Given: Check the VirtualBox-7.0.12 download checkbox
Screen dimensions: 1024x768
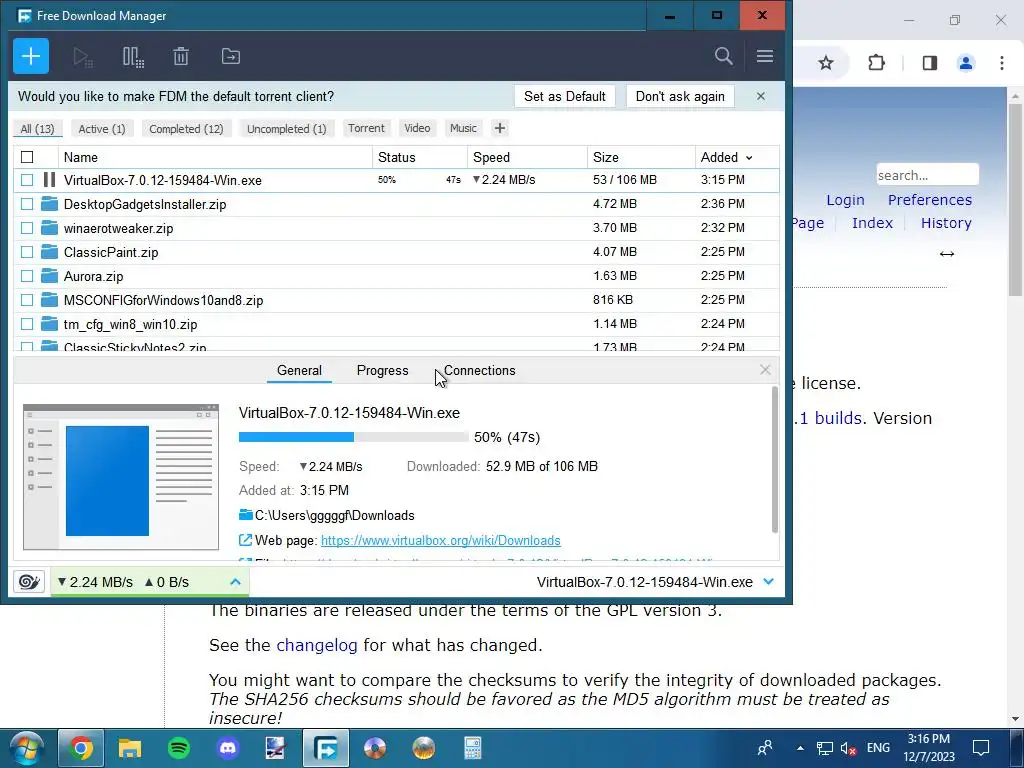Looking at the screenshot, I should (x=27, y=180).
